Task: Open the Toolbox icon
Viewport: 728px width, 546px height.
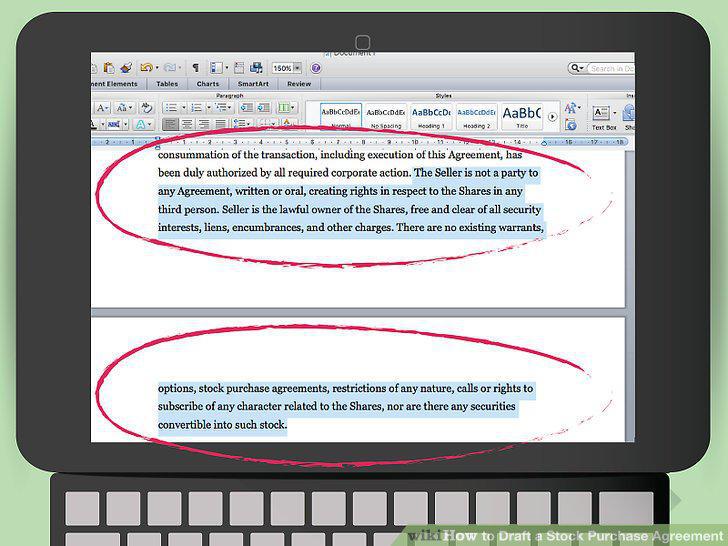Action: coord(239,68)
